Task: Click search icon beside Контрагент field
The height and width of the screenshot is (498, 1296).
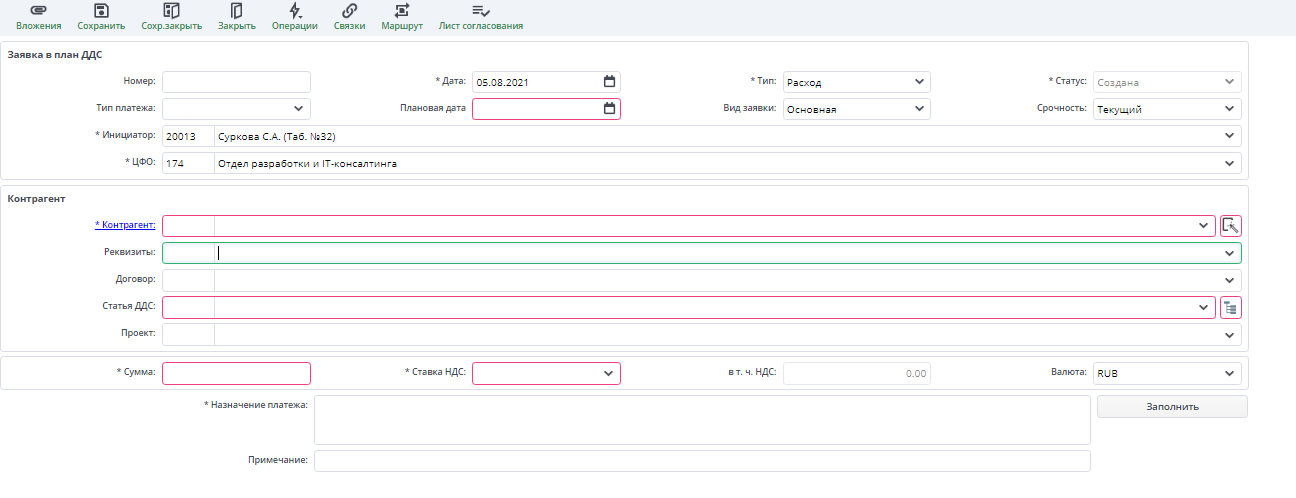Action: (x=1230, y=226)
